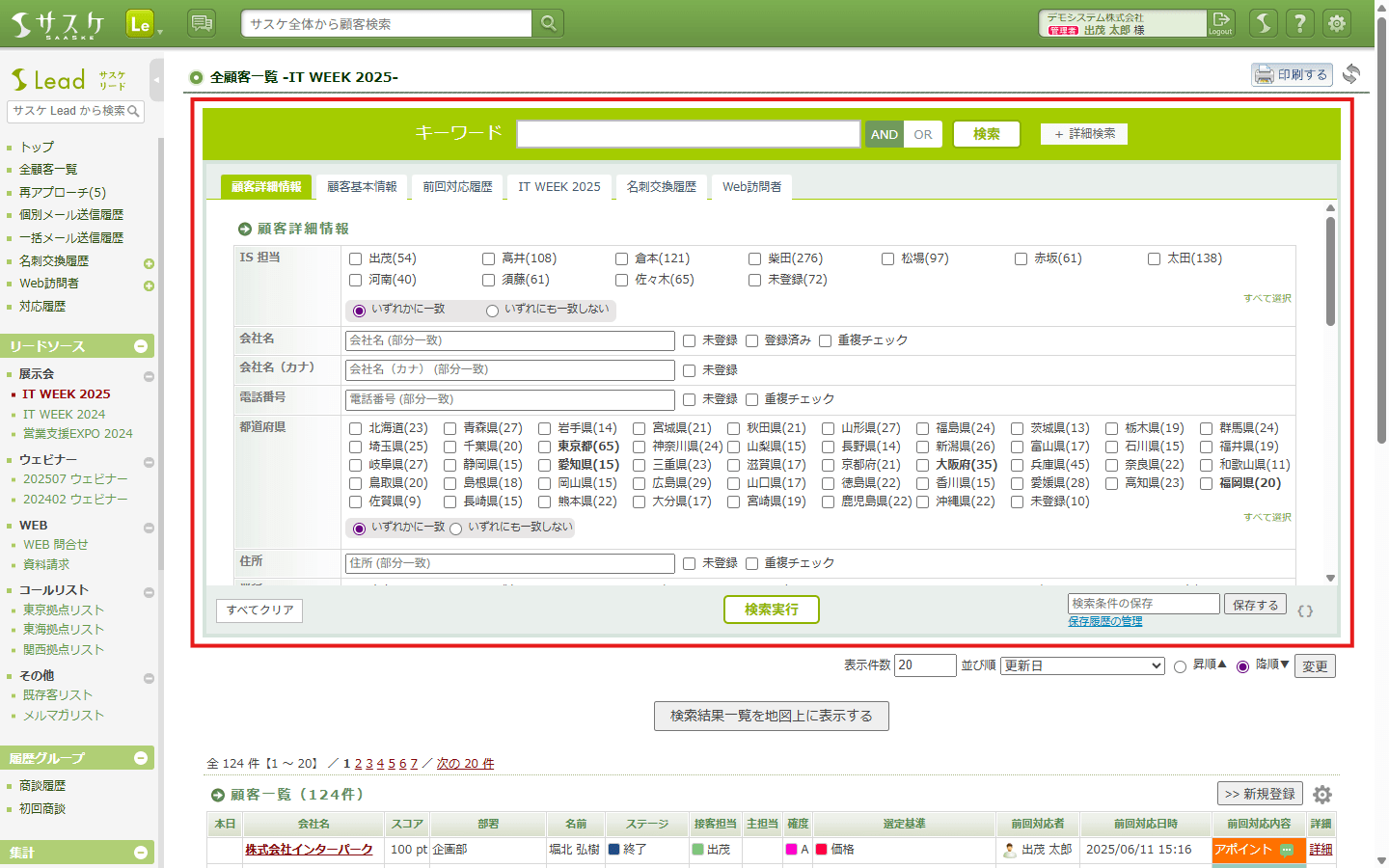1389x868 pixels.
Task: Collapse the 展示会 group in sidebar
Action: tap(149, 376)
